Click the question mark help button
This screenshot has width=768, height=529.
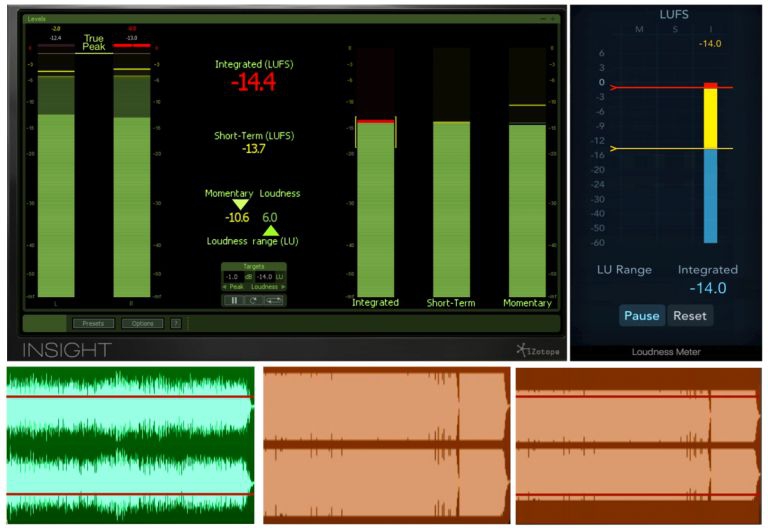point(176,323)
